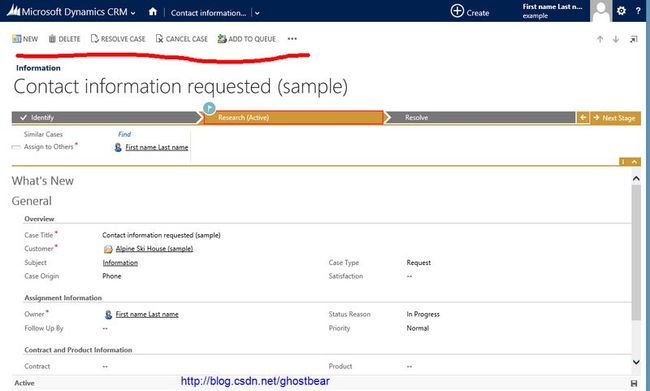Open Alpine Ski House (sample) customer link
The width and height of the screenshot is (650, 391).
154,249
